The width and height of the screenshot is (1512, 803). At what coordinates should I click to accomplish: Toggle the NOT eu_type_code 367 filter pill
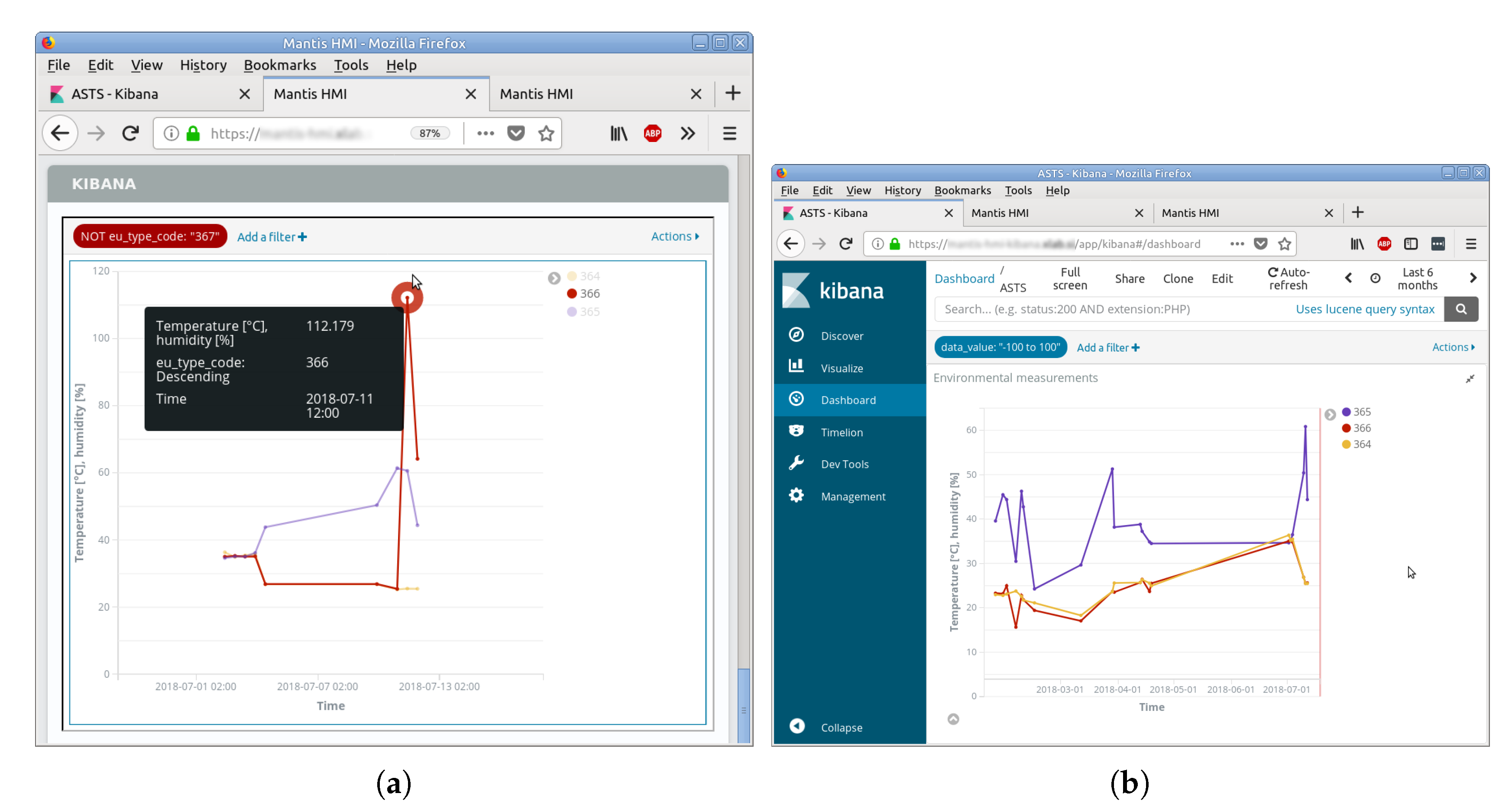coord(150,236)
